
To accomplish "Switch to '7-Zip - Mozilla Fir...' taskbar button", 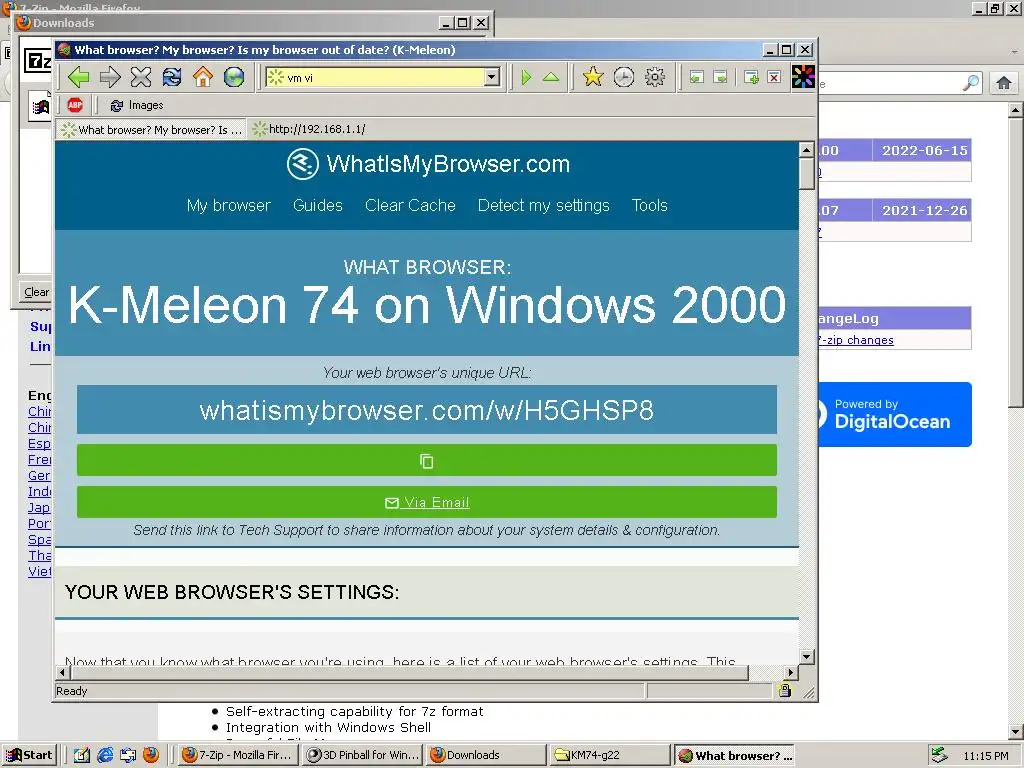I will pos(238,755).
